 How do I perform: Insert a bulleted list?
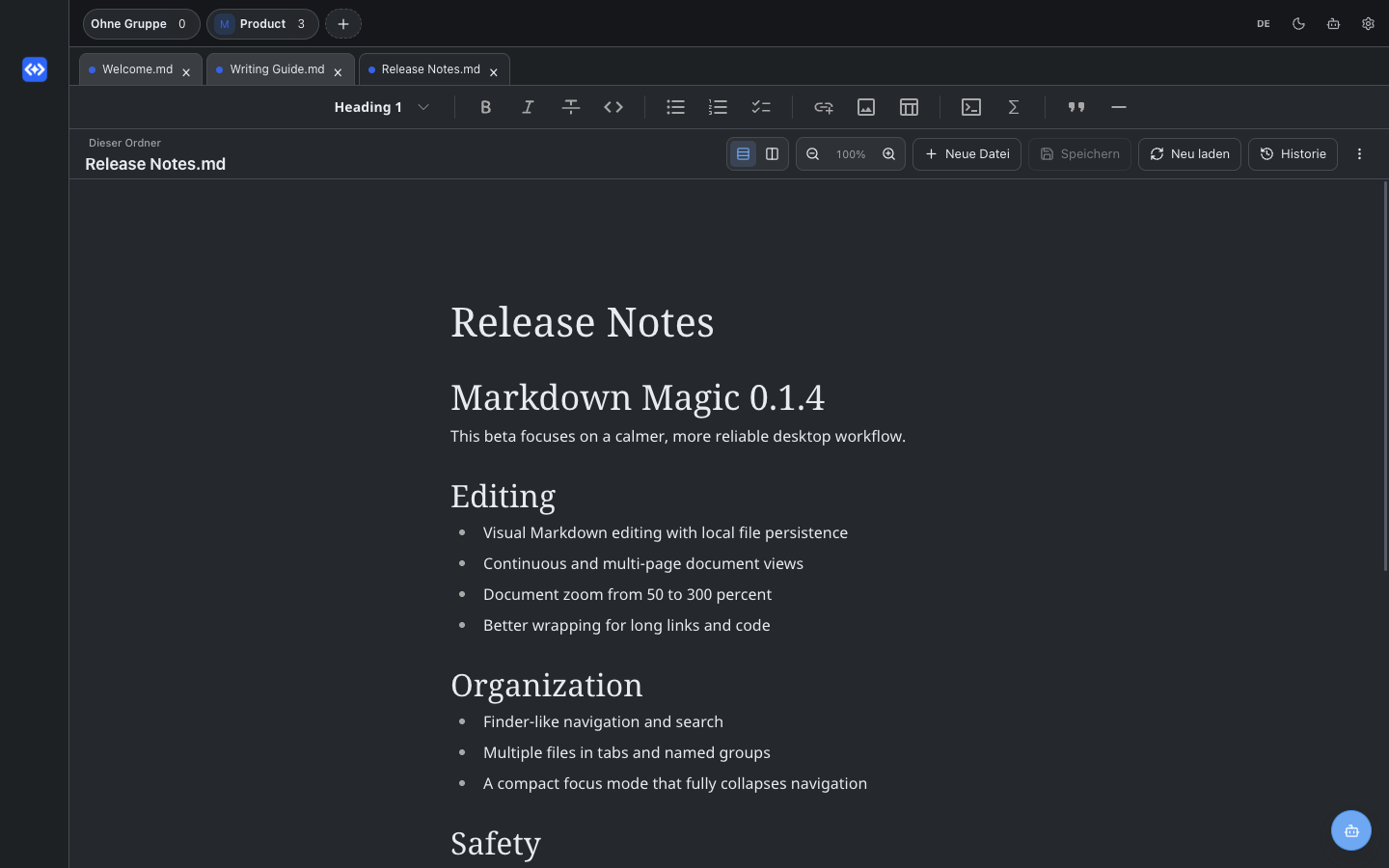[x=675, y=107]
